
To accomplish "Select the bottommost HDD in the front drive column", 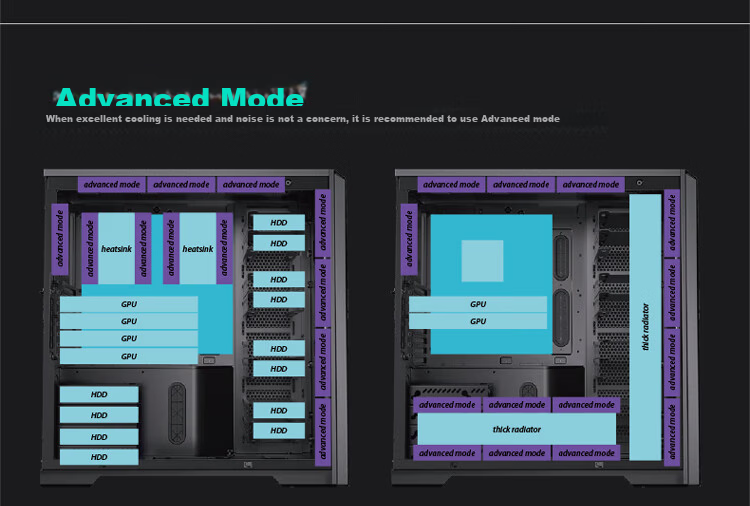I will (x=279, y=430).
